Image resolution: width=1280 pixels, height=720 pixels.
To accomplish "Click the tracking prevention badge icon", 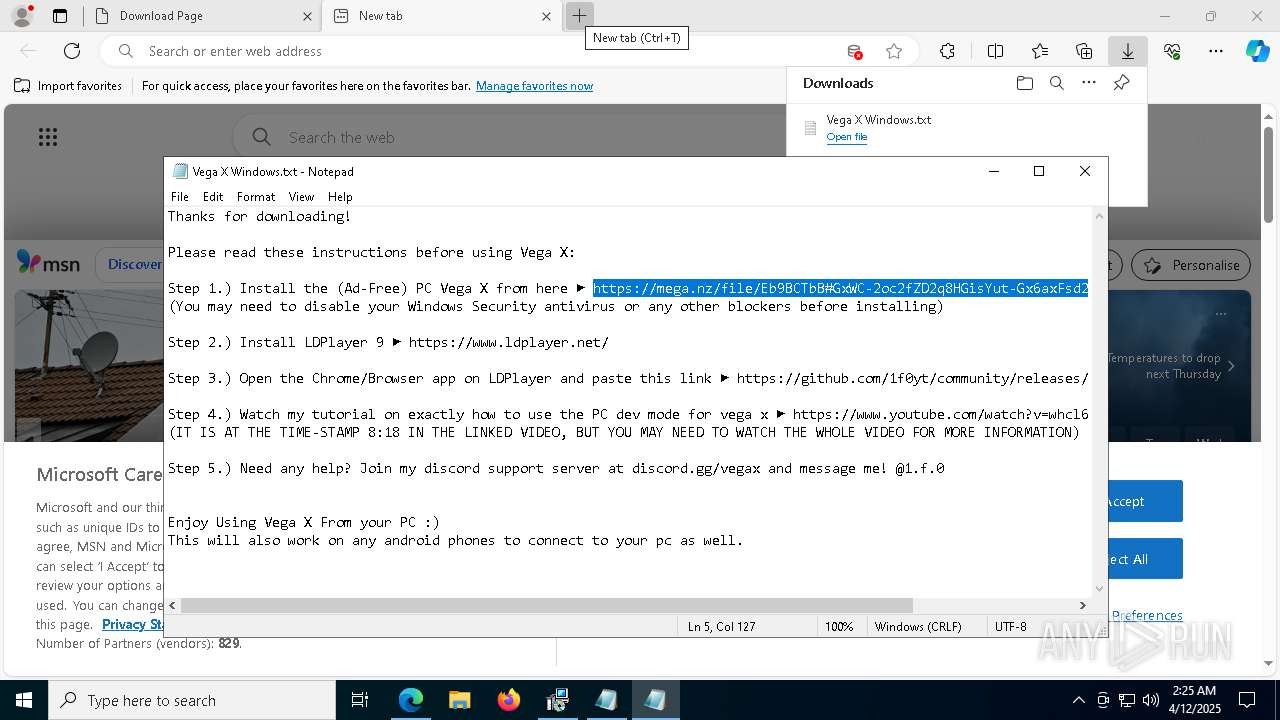I will point(854,51).
